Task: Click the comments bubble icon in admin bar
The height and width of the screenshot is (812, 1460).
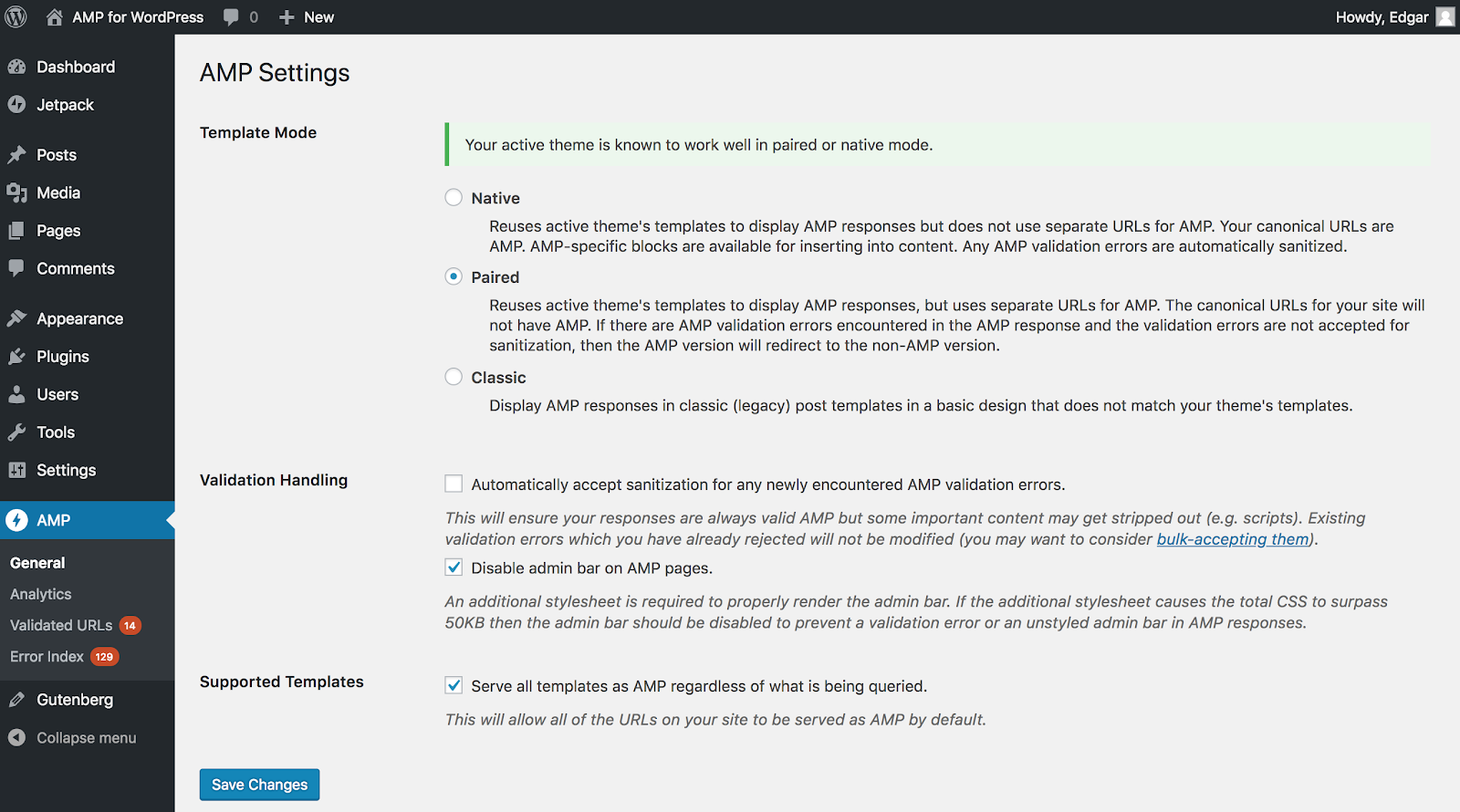Action: 231,17
